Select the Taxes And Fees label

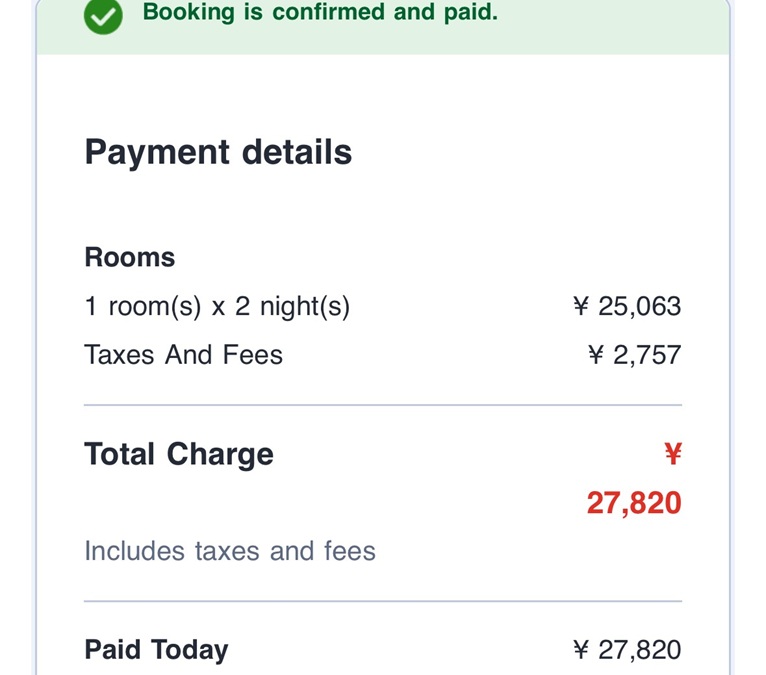tap(183, 355)
